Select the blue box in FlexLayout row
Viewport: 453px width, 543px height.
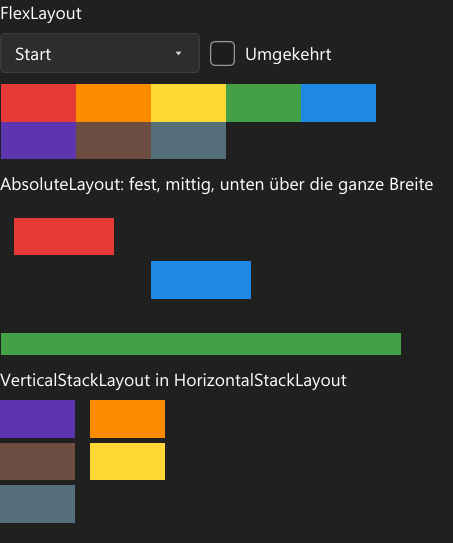coord(338,103)
